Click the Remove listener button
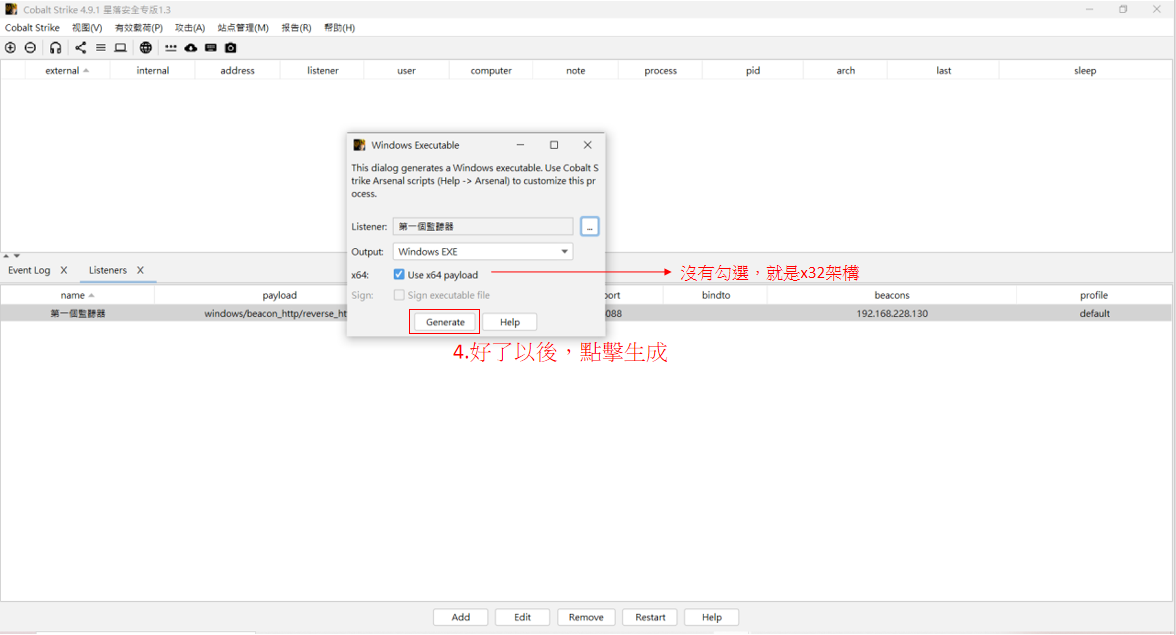 point(586,617)
